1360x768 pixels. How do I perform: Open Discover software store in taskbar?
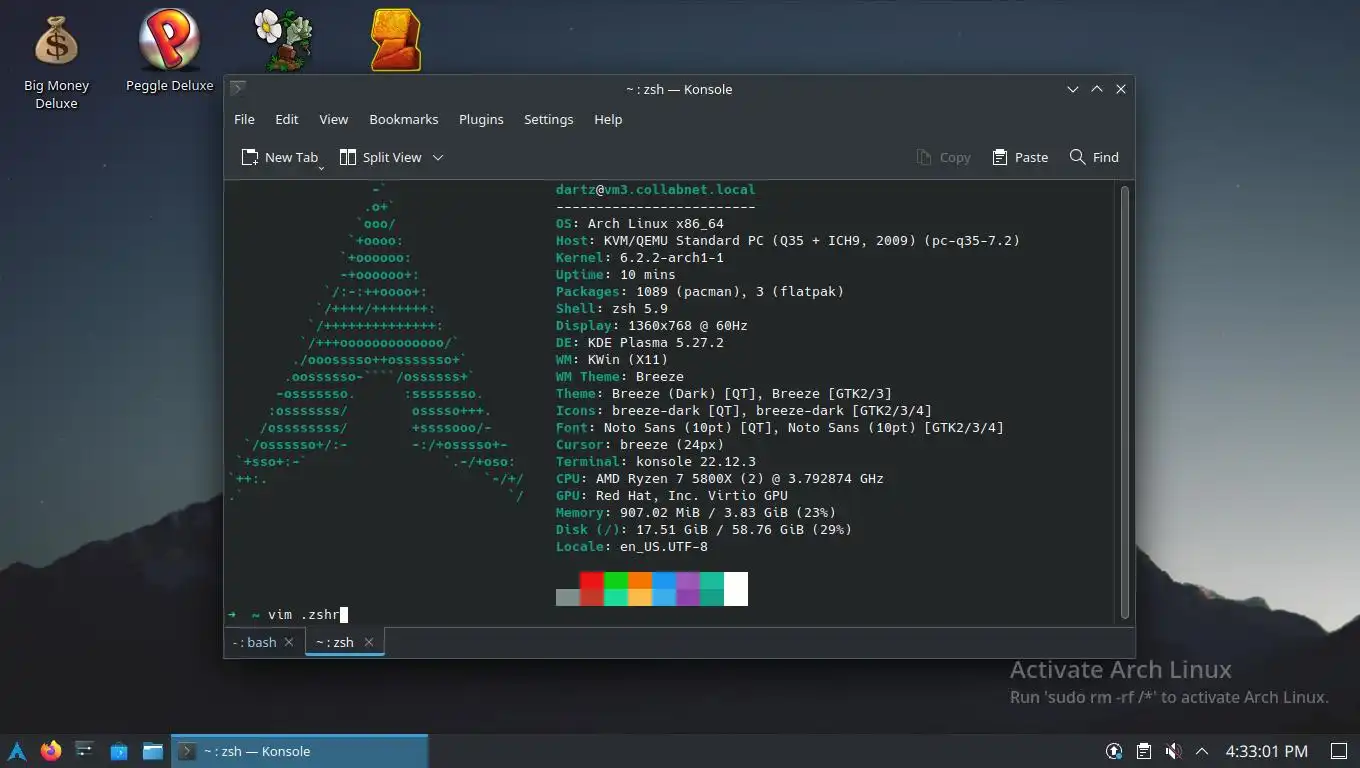pyautogui.click(x=119, y=751)
